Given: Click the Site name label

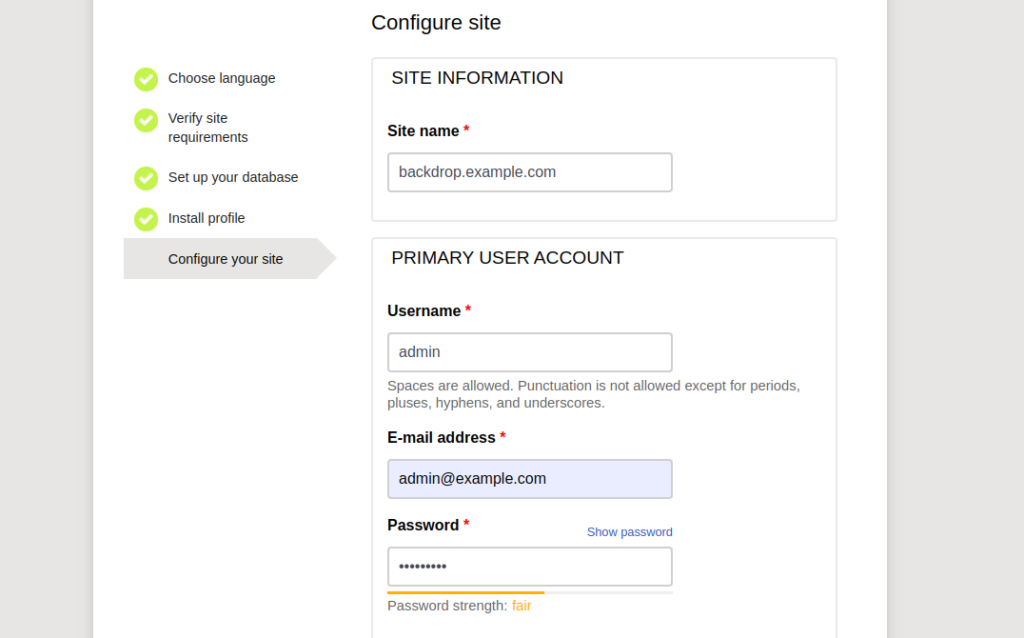Looking at the screenshot, I should pos(423,131).
